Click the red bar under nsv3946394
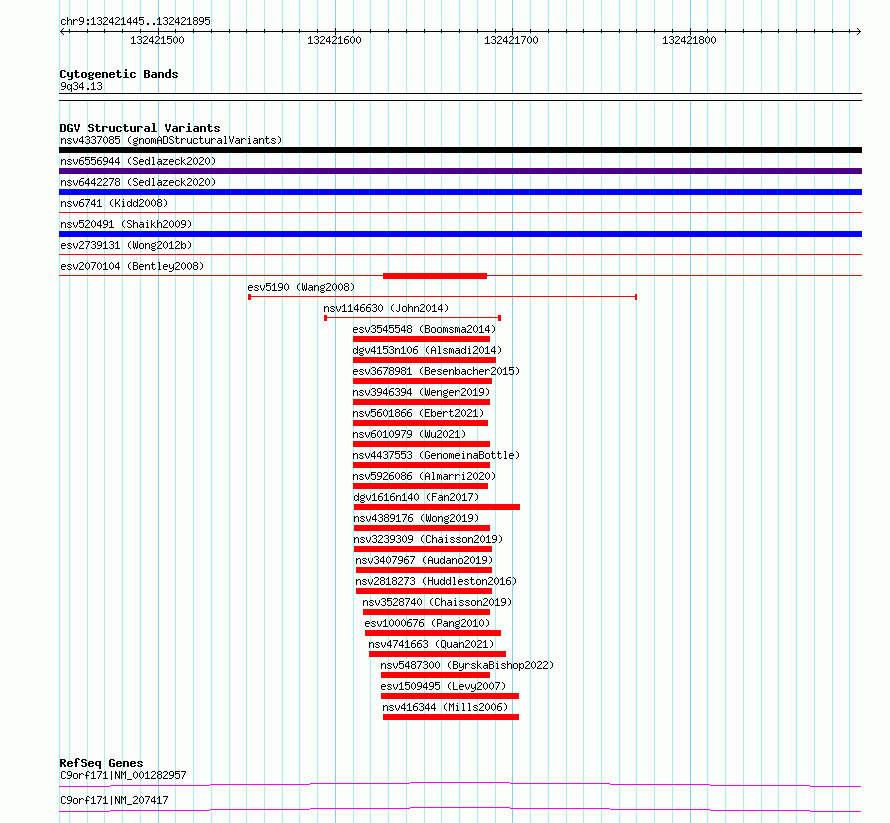Viewport: 890px width, 823px height. coord(421,402)
